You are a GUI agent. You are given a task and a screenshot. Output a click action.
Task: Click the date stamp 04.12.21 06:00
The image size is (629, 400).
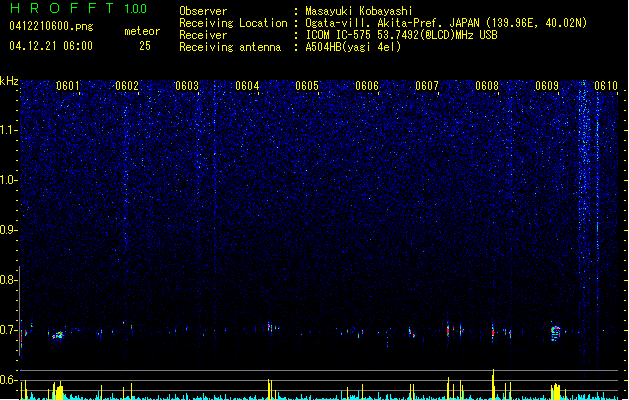(51, 46)
